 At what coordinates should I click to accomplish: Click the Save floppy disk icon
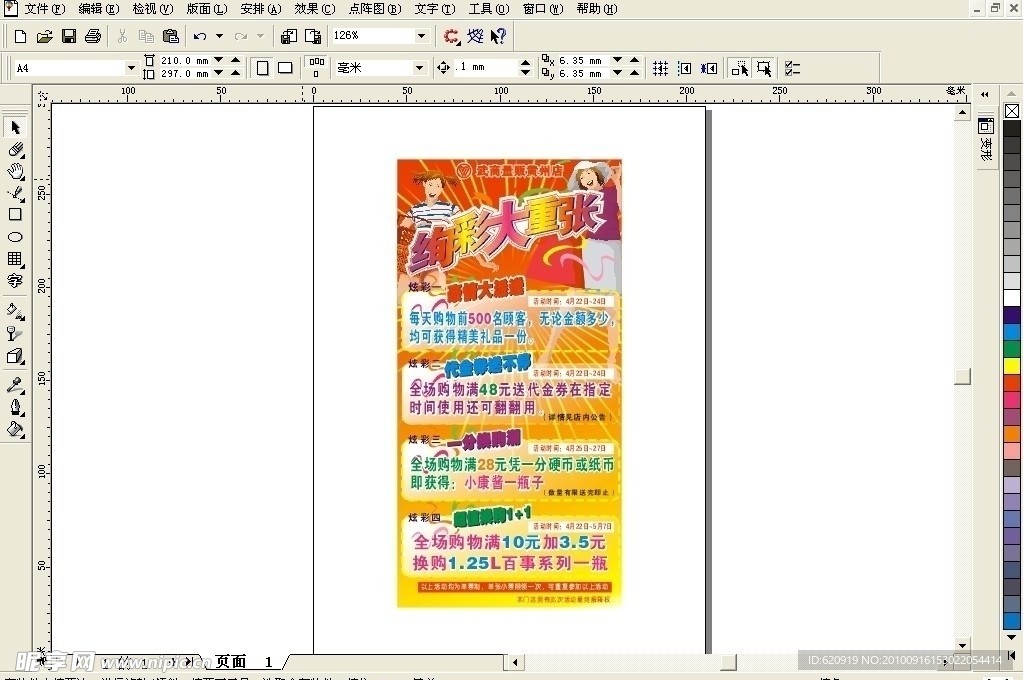pyautogui.click(x=69, y=36)
